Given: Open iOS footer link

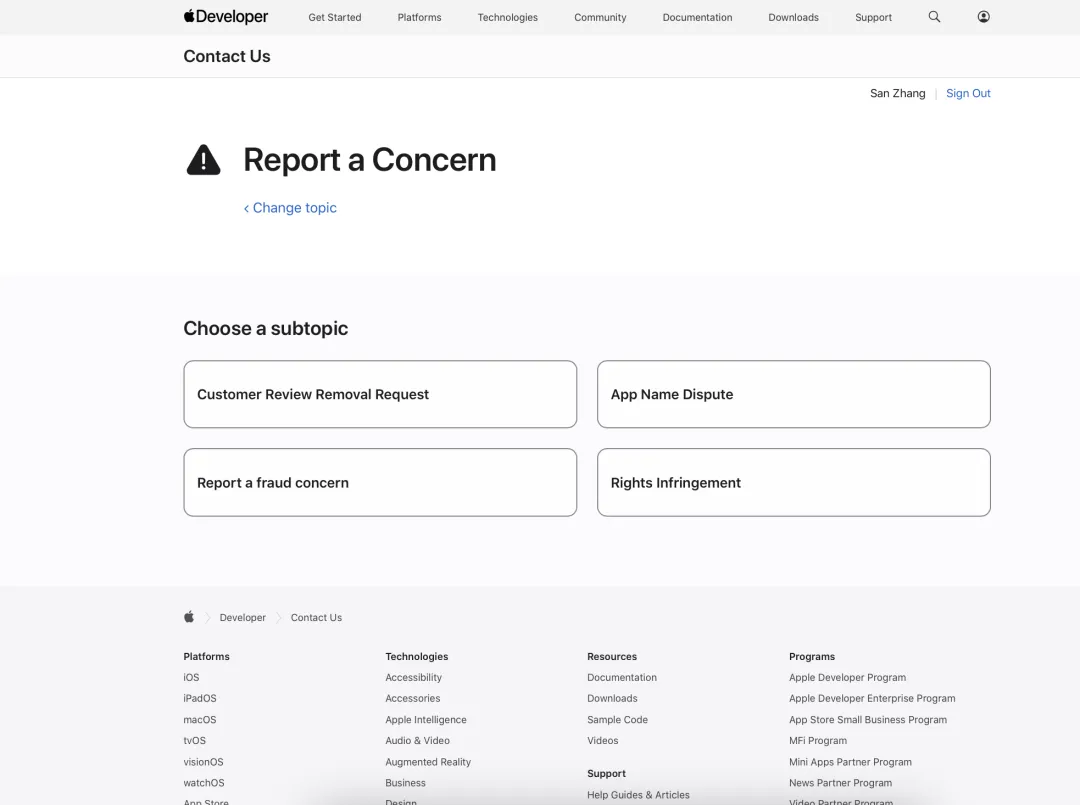Looking at the screenshot, I should tap(191, 678).
